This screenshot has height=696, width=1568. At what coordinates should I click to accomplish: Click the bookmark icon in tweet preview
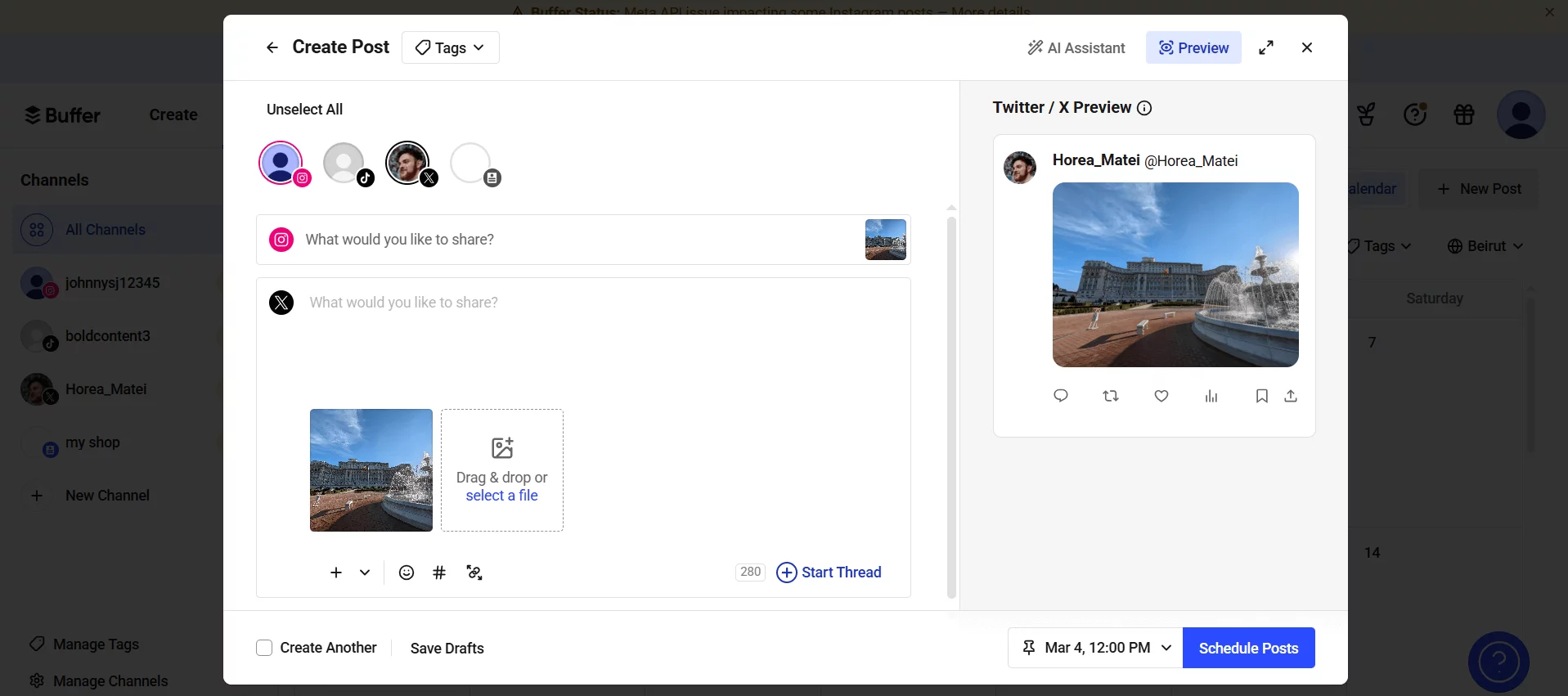1262,396
